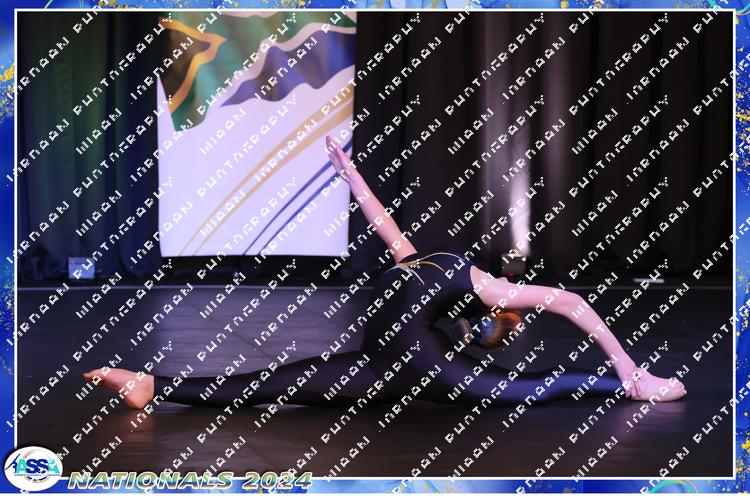Click the ASSA logo badge
The height and width of the screenshot is (500, 750).
click(33, 468)
